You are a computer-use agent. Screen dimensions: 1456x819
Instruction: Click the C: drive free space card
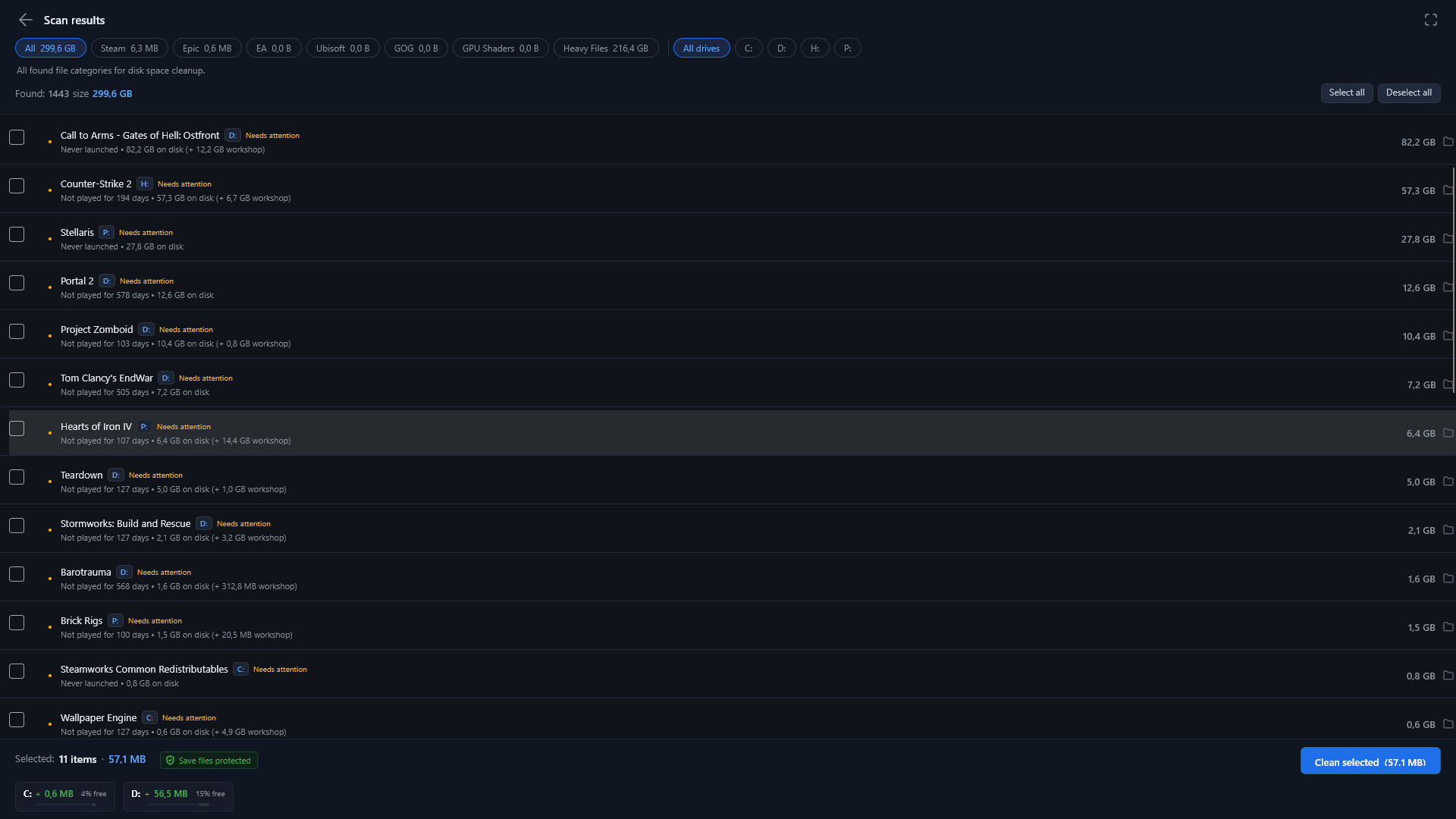coord(65,796)
